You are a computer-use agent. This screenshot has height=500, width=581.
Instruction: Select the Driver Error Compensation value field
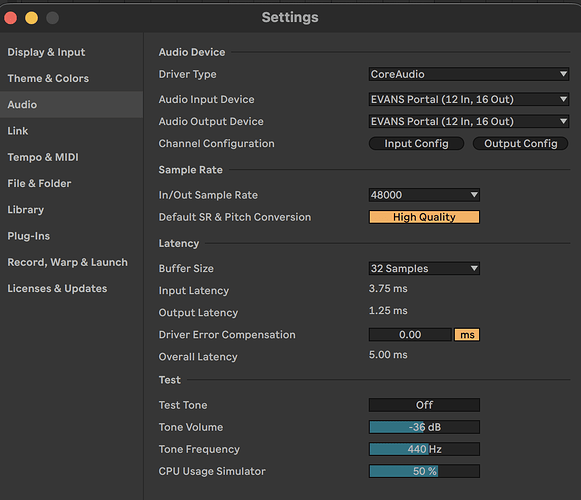410,335
